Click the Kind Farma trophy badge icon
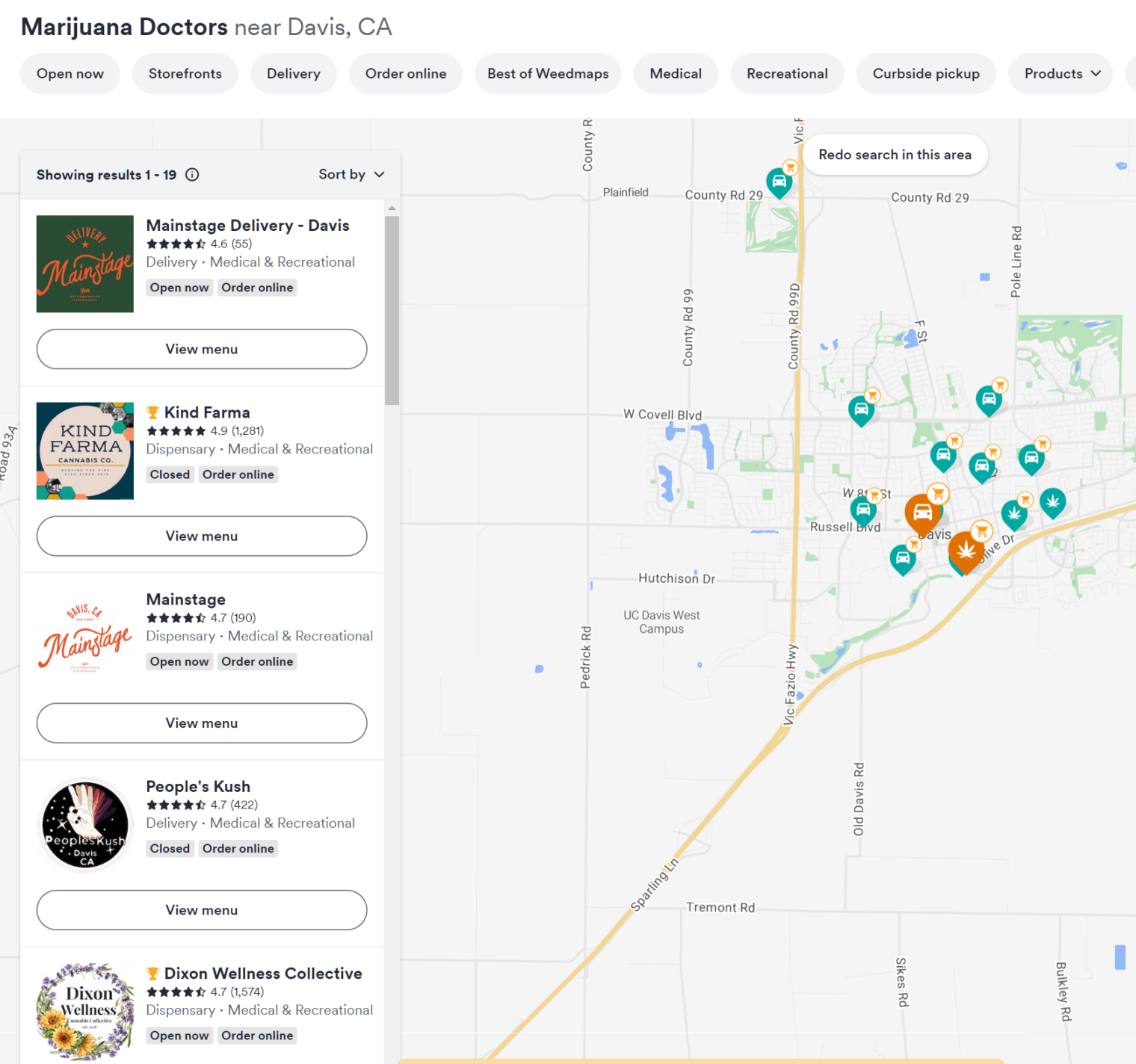The width and height of the screenshot is (1136, 1064). tap(152, 412)
